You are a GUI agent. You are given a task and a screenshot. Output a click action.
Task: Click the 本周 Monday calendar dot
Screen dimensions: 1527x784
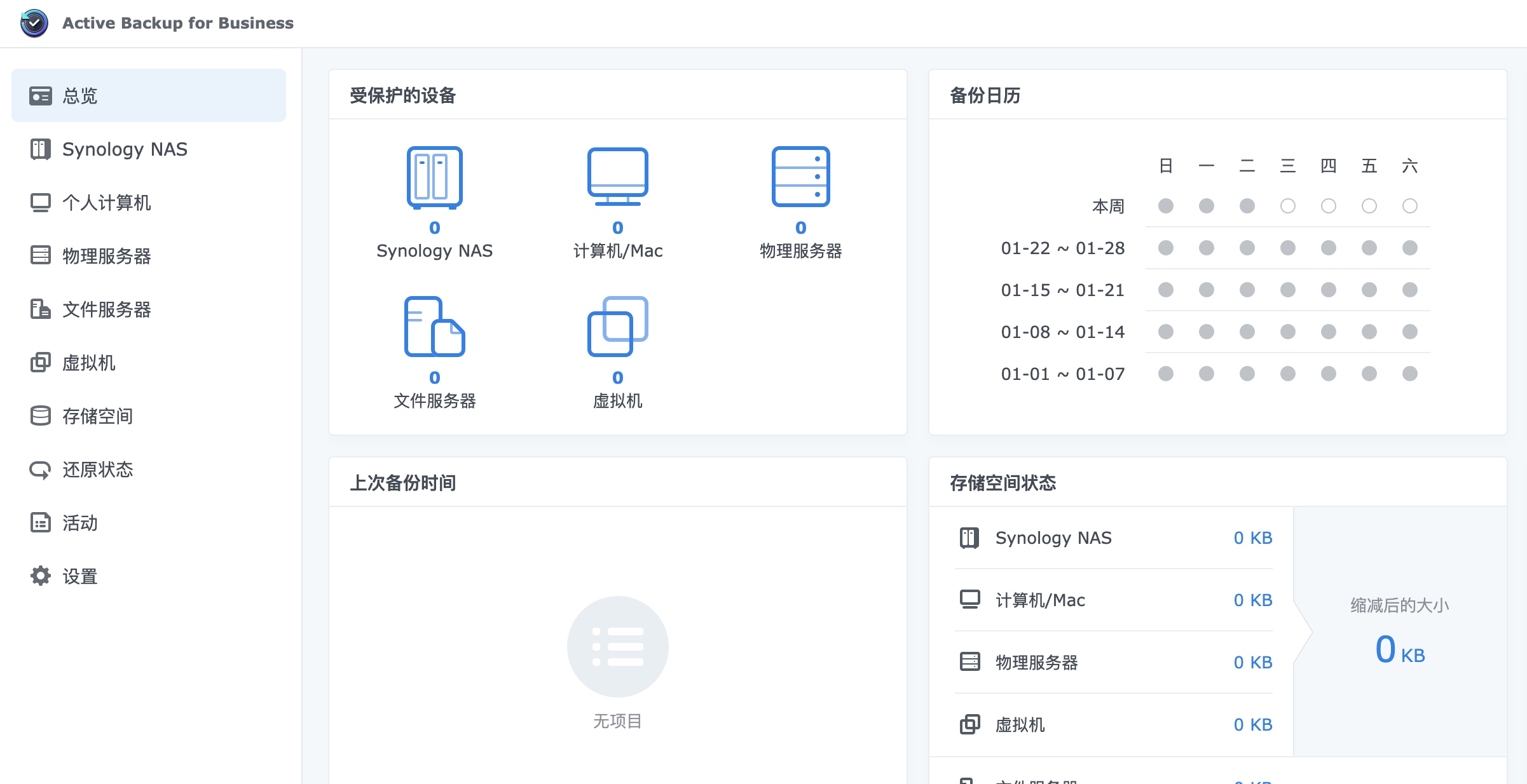[1207, 206]
